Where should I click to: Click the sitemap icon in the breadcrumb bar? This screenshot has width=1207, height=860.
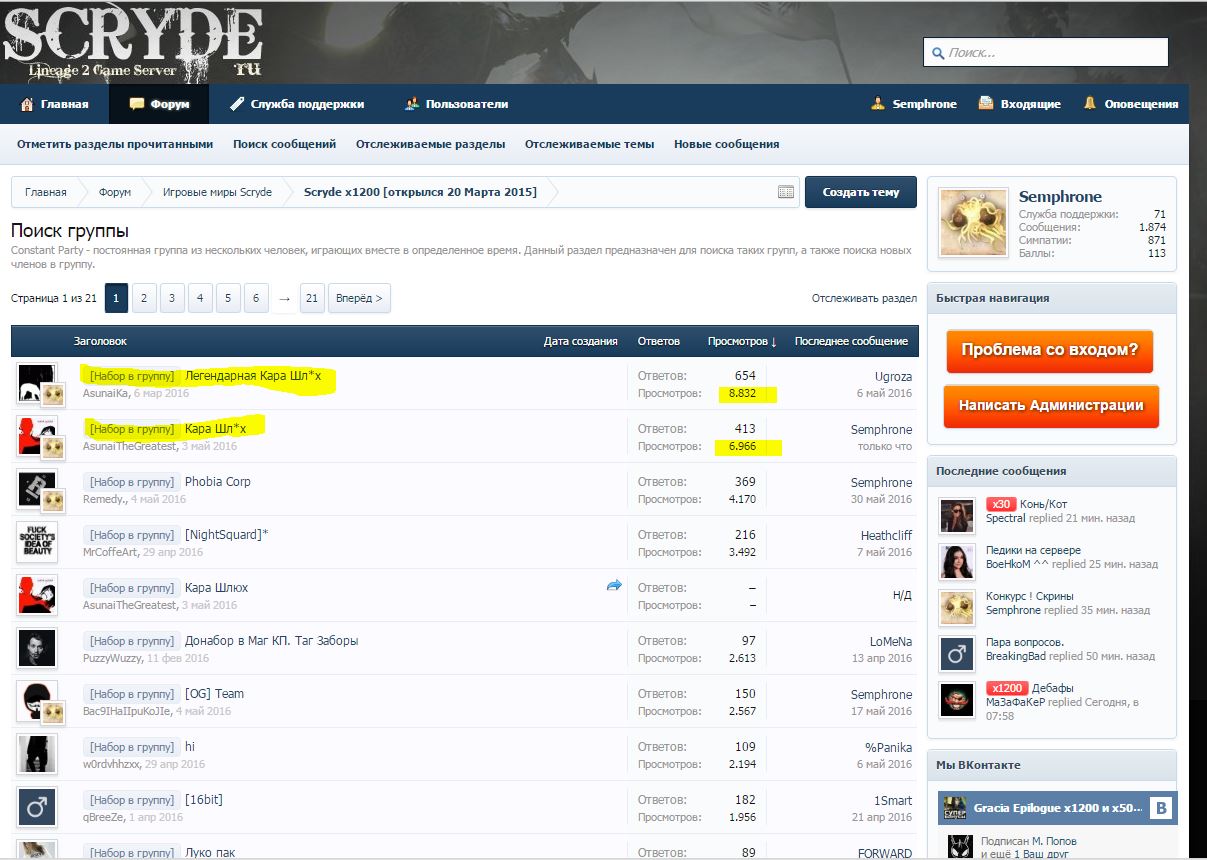785,192
